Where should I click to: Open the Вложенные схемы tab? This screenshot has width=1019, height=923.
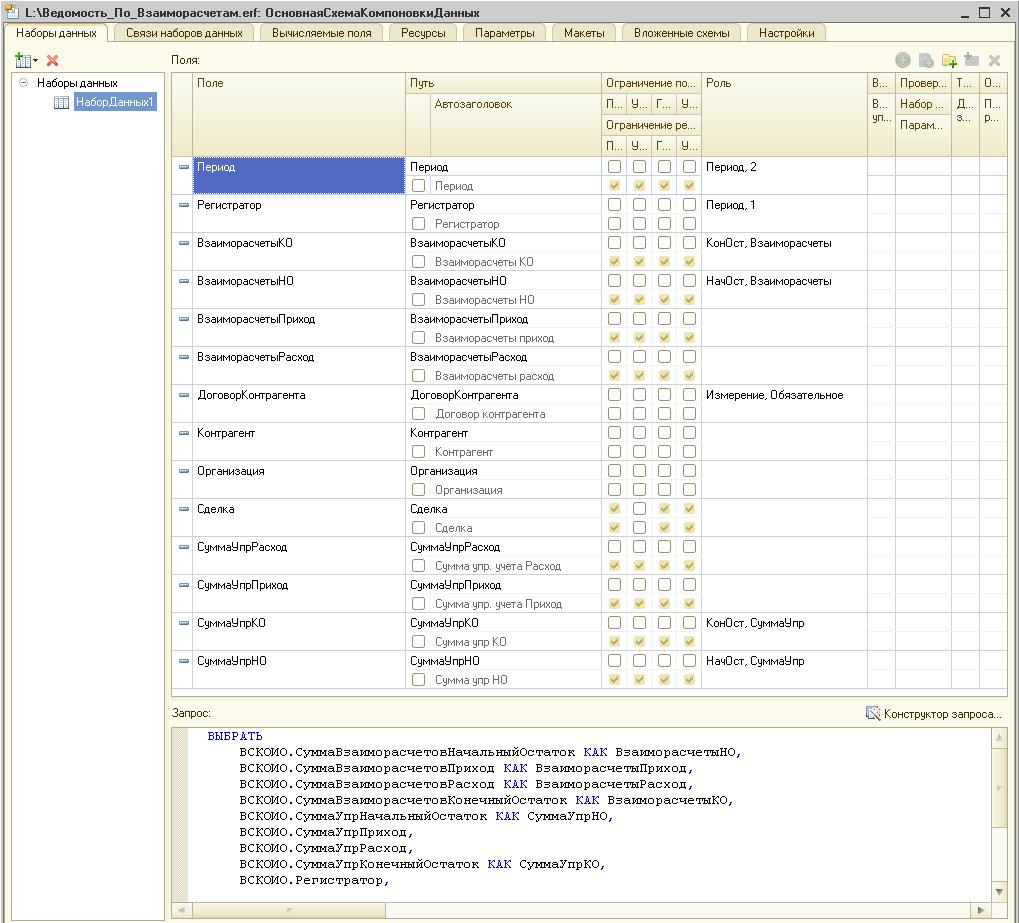point(682,33)
